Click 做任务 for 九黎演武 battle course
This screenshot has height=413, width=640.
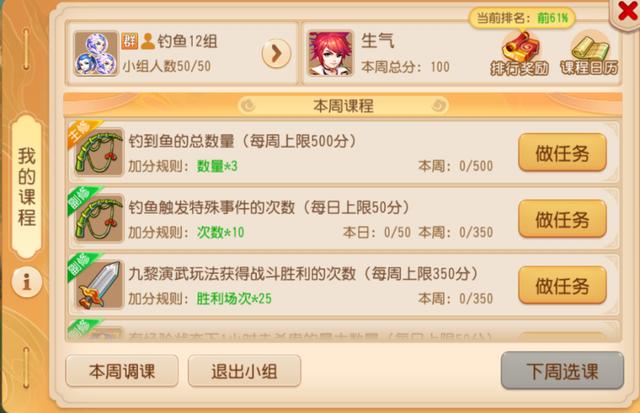pyautogui.click(x=562, y=285)
